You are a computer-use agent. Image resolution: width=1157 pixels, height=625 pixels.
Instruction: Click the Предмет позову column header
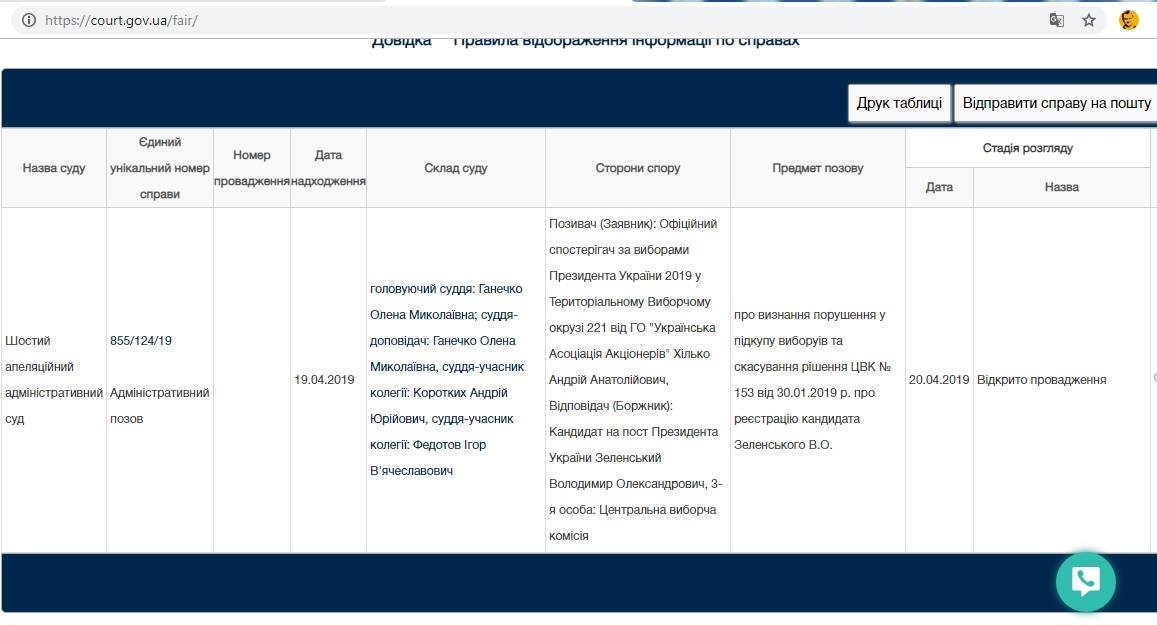[x=817, y=167]
